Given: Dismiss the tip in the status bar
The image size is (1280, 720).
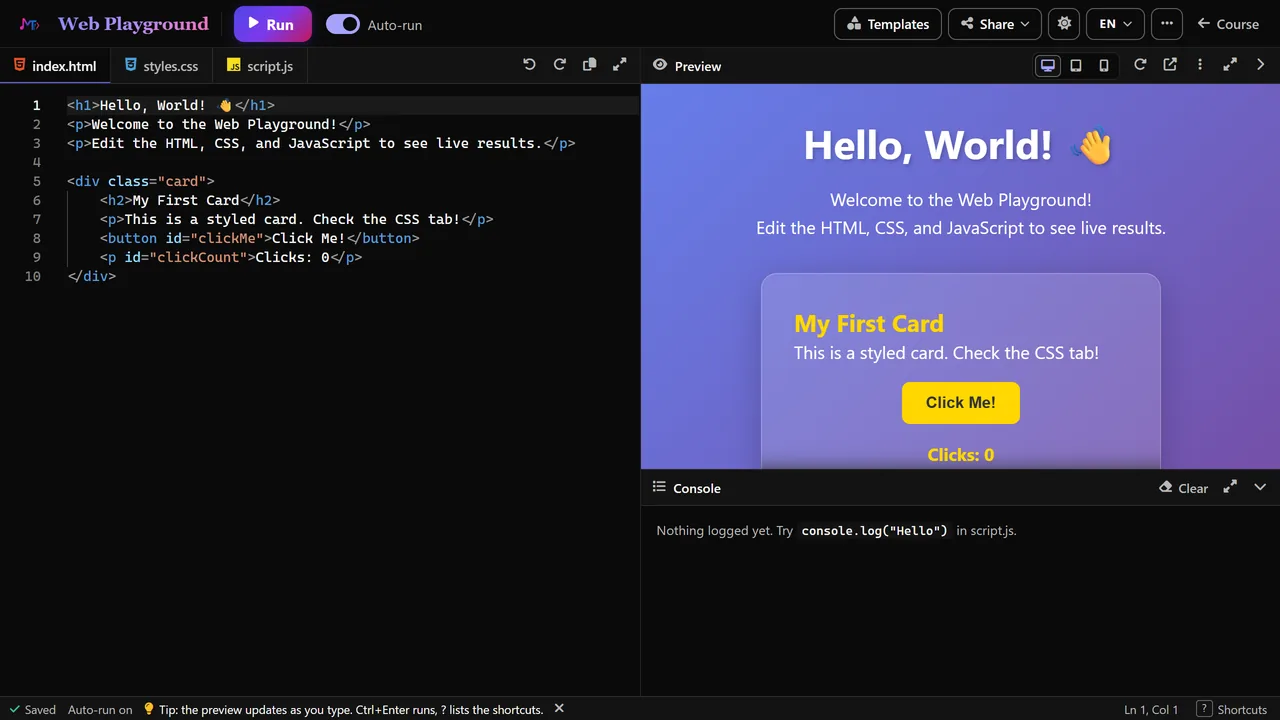Looking at the screenshot, I should pos(559,709).
